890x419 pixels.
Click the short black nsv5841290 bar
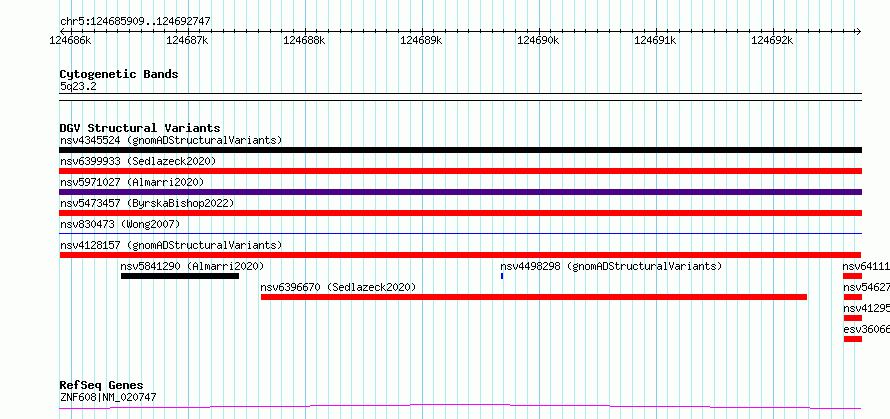click(x=180, y=276)
